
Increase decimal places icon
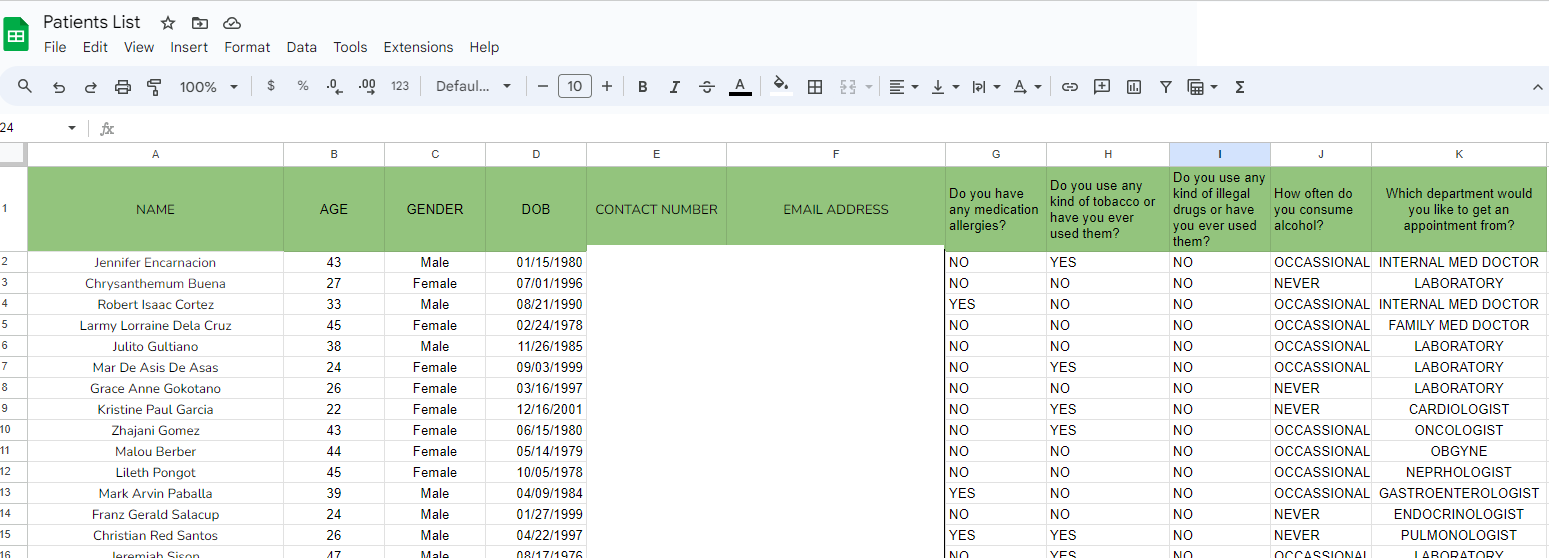click(x=367, y=87)
